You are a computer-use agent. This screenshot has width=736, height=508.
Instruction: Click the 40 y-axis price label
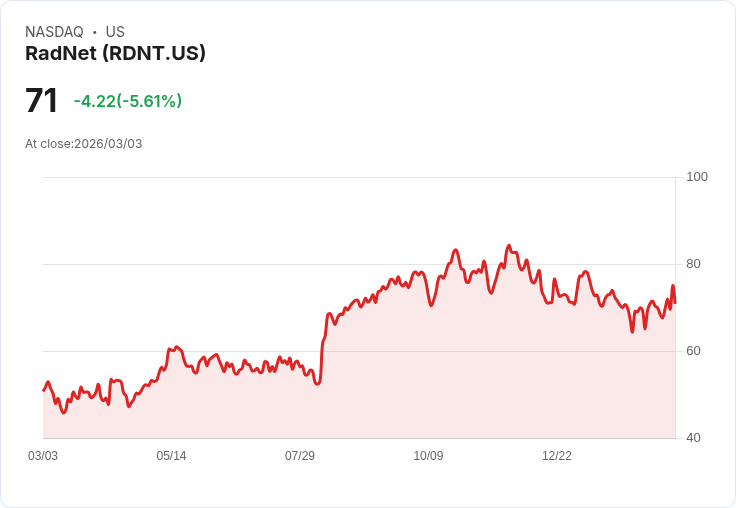tap(693, 438)
